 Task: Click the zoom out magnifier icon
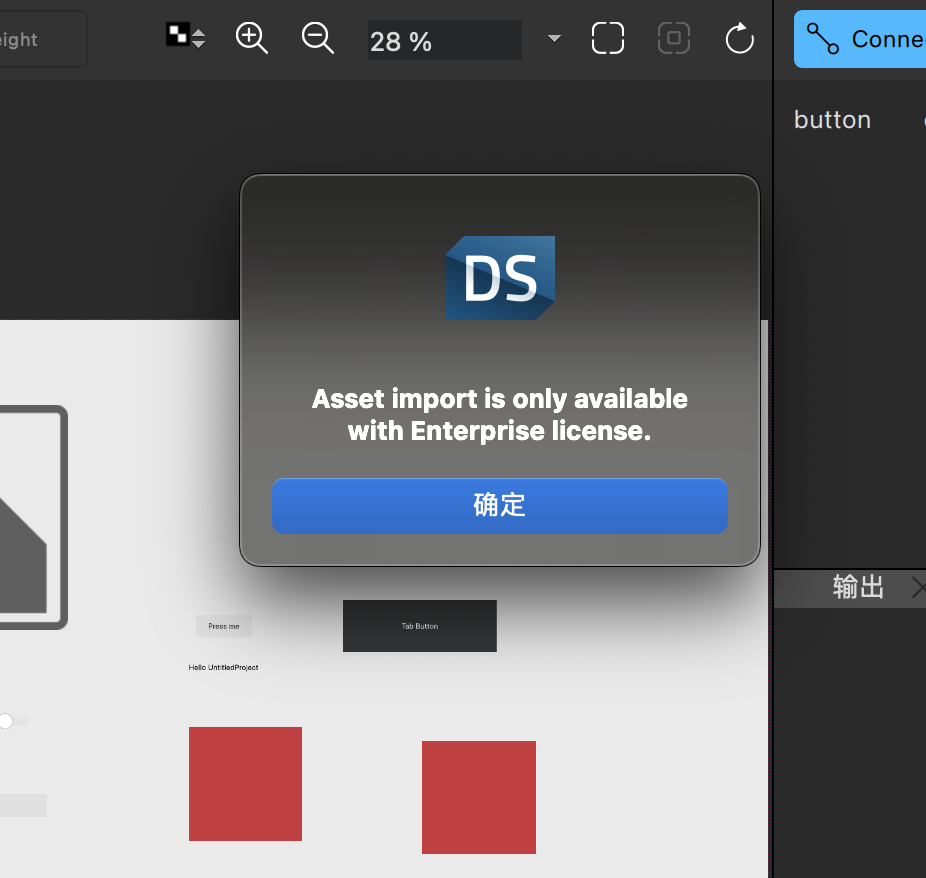(317, 38)
